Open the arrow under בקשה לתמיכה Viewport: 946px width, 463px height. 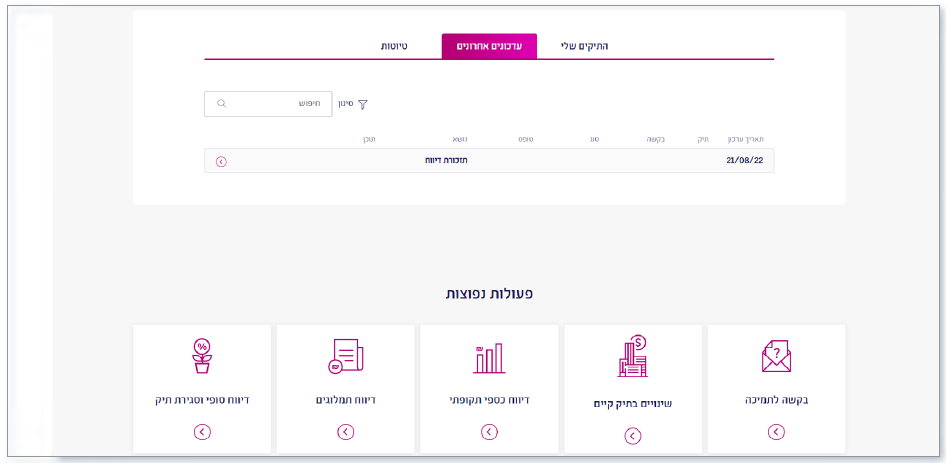click(x=776, y=432)
